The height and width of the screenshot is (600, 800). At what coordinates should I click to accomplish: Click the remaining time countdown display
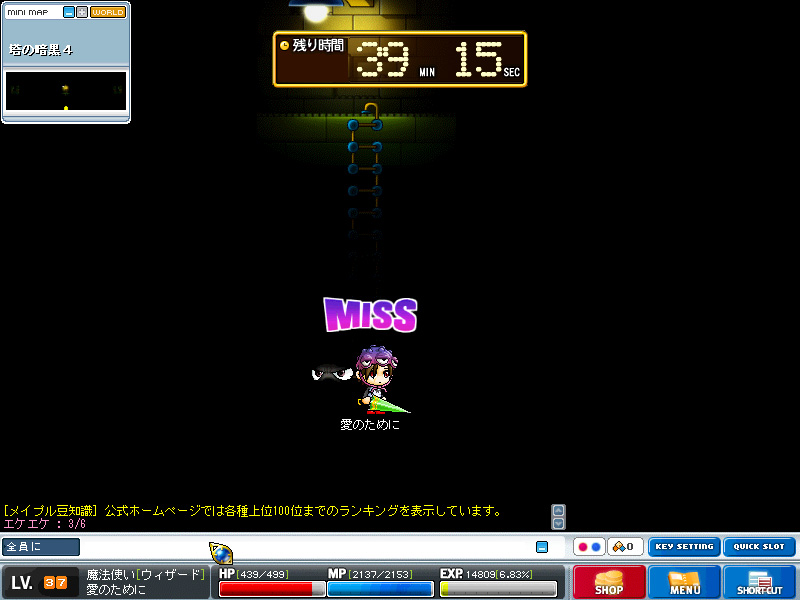[x=400, y=59]
